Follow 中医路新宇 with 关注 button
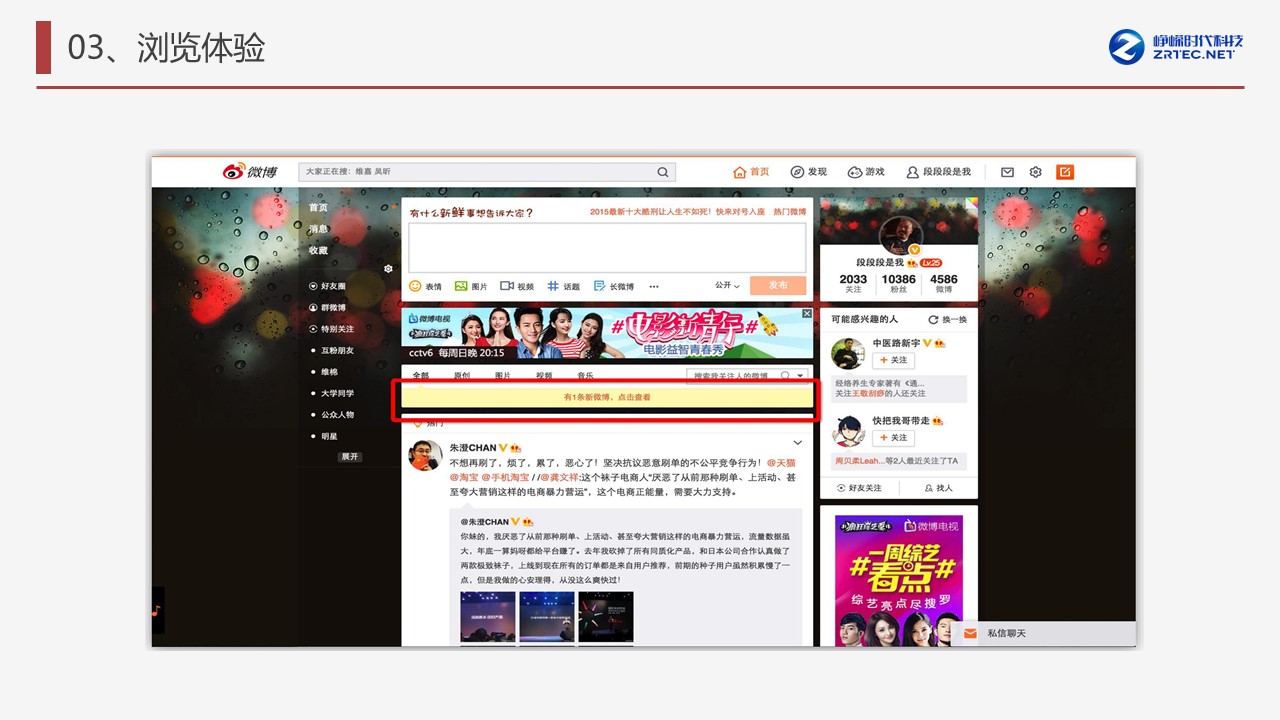The height and width of the screenshot is (720, 1280). pos(893,361)
